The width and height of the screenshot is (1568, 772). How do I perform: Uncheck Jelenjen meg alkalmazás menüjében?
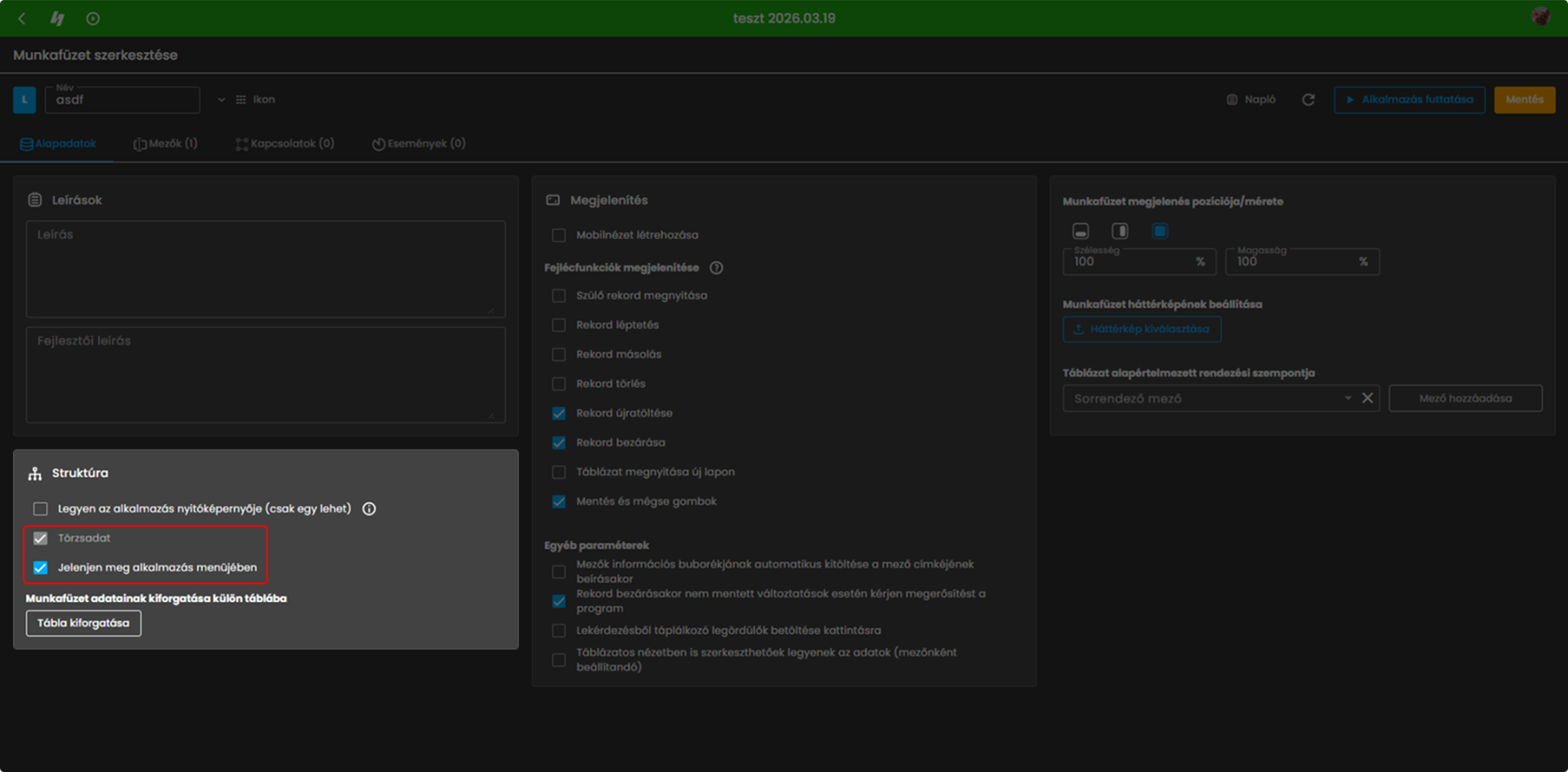coord(40,568)
